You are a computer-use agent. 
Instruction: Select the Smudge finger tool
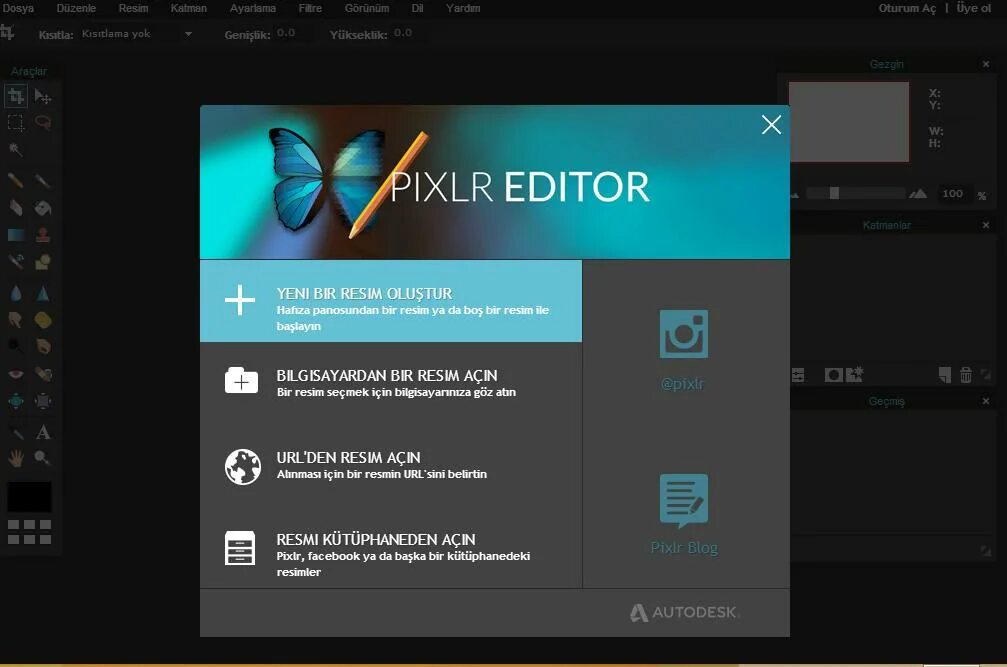point(16,320)
